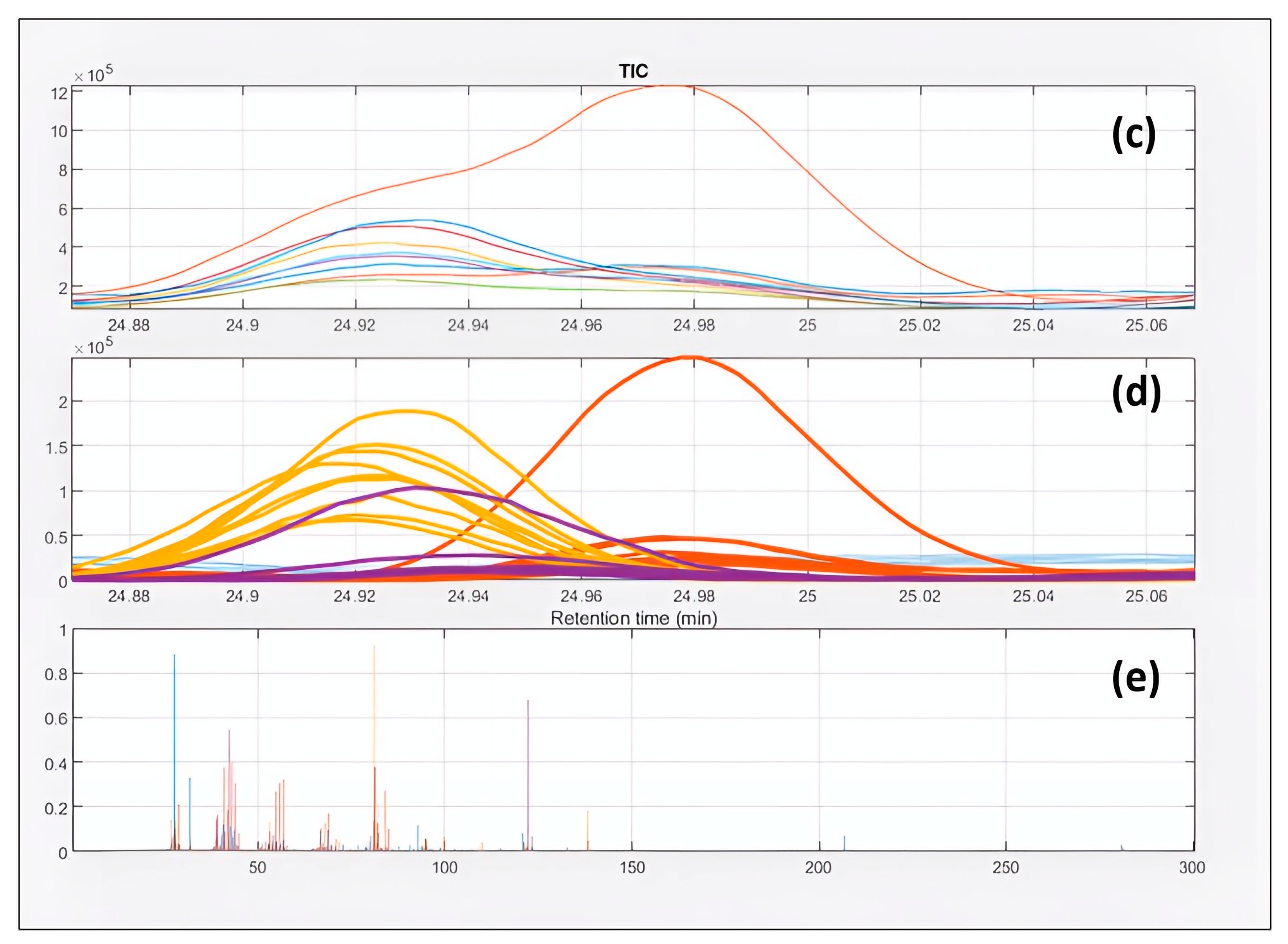The width and height of the screenshot is (1288, 944).
Task: Click the ×10^5 exponent label above panel c
Action: click(x=94, y=75)
